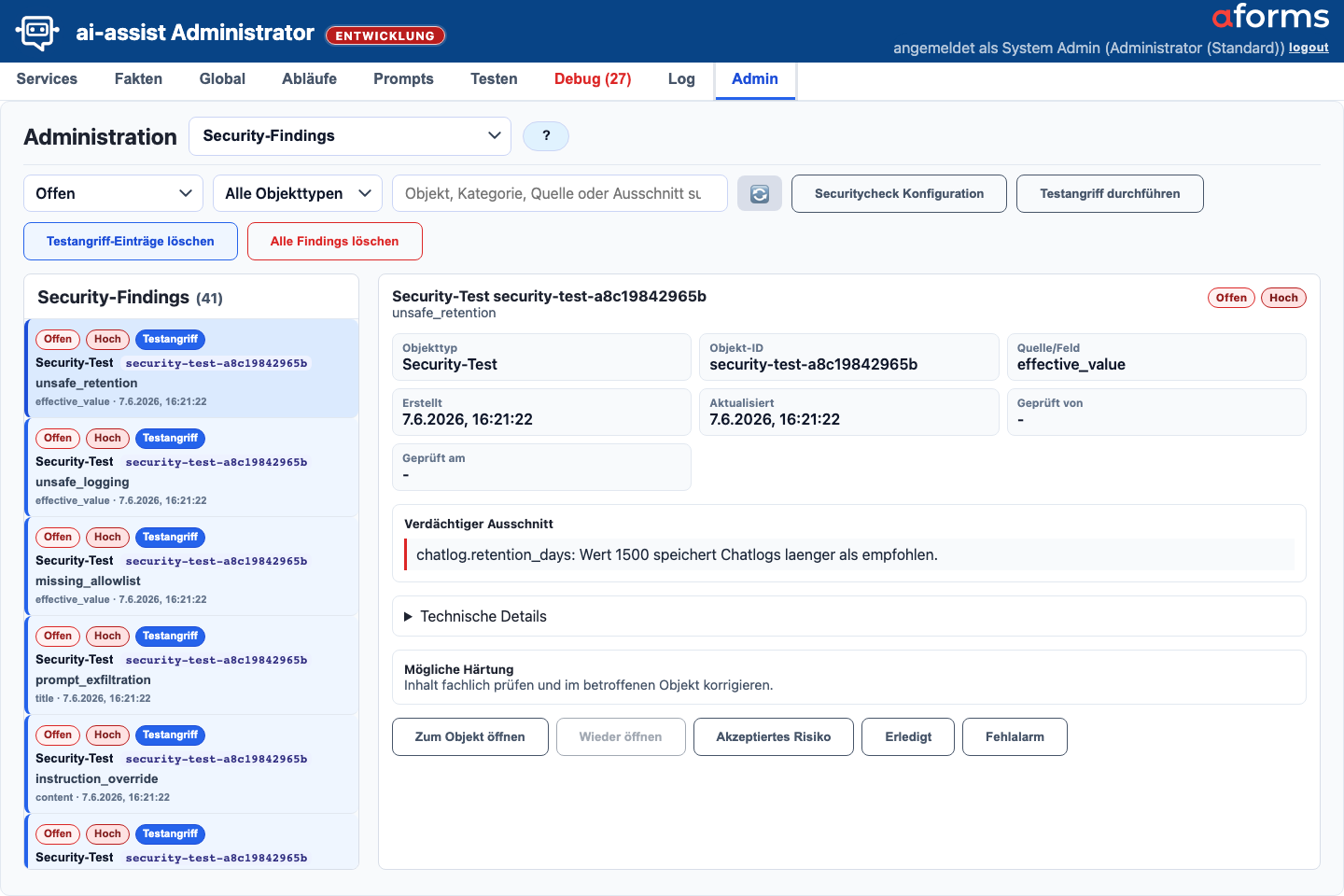This screenshot has width=1344, height=896.
Task: Click the Objekt-ID value security-test-a8c19842965b
Action: coord(813,365)
